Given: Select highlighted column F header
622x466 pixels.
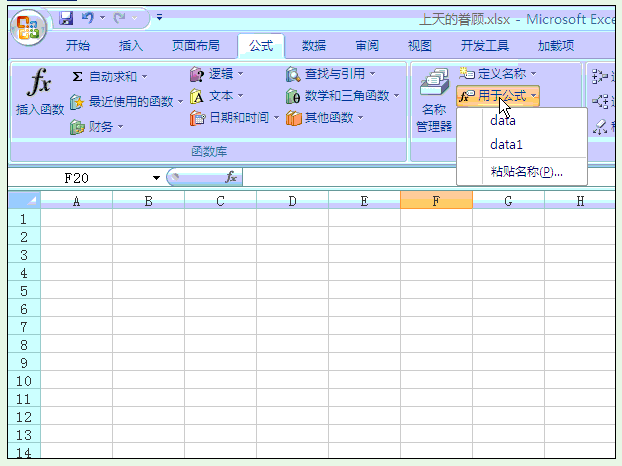Looking at the screenshot, I should tap(436, 201).
